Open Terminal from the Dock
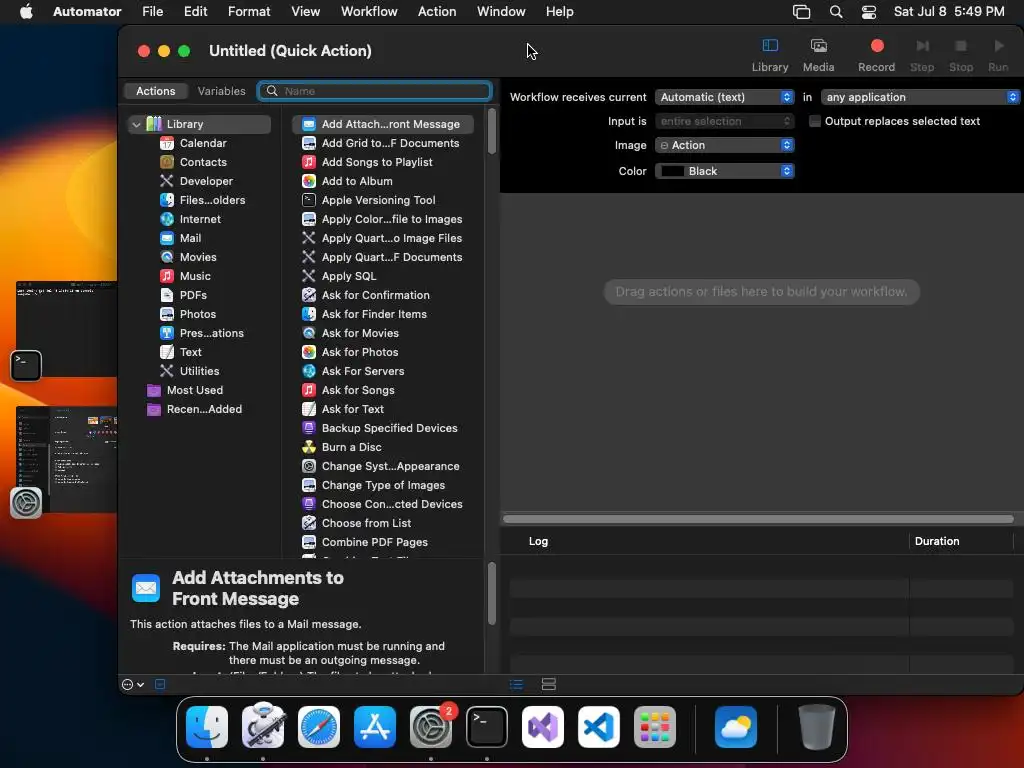1024x768 pixels. pyautogui.click(x=487, y=727)
